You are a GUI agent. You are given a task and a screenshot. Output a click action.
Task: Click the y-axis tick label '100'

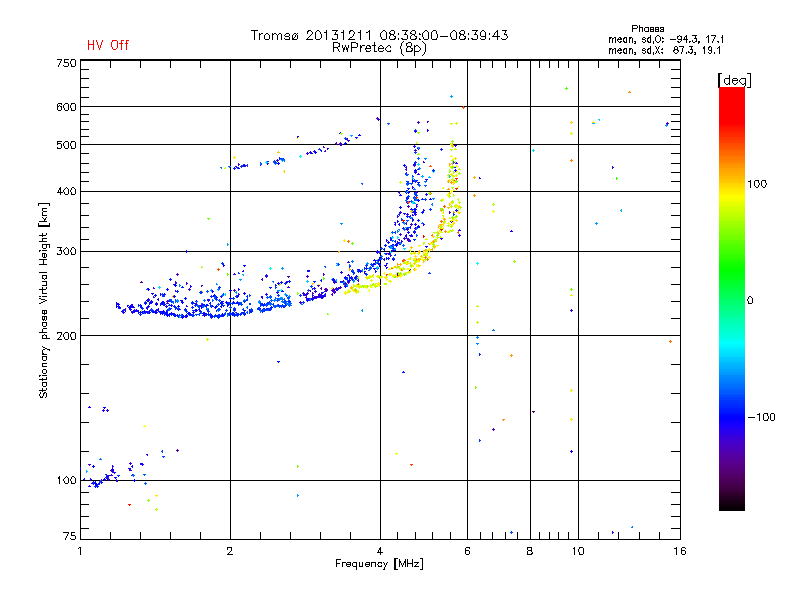tap(66, 481)
